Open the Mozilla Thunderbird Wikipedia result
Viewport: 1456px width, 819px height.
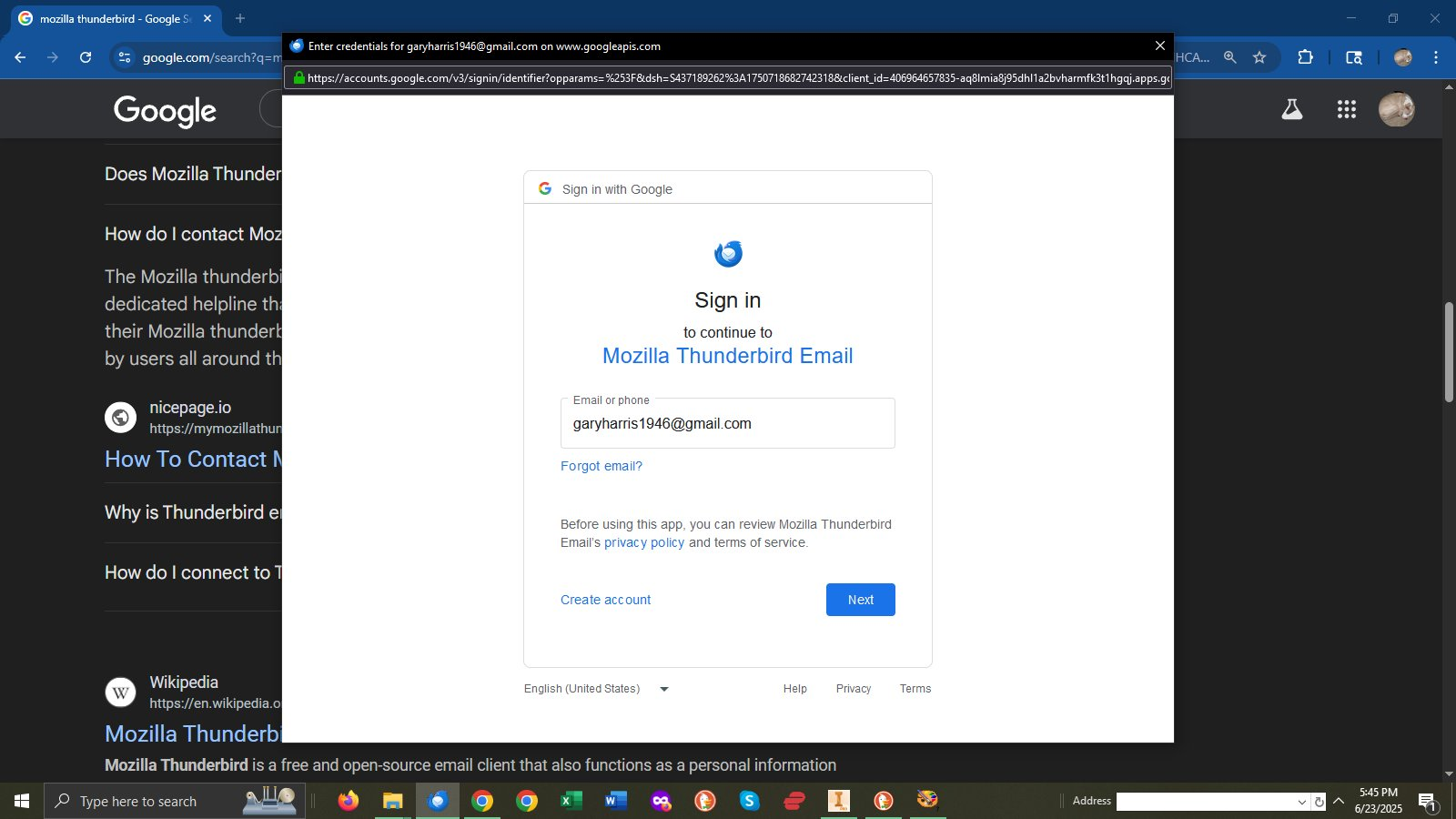click(x=193, y=733)
